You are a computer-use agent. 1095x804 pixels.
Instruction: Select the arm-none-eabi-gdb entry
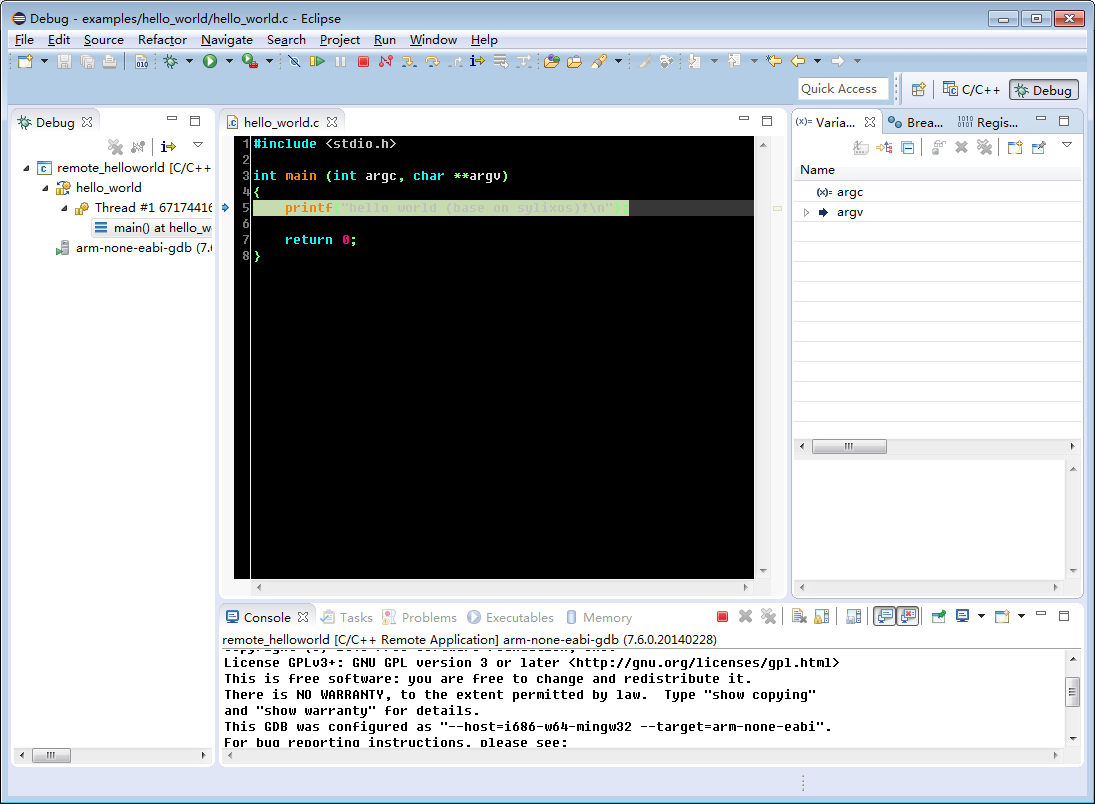133,248
